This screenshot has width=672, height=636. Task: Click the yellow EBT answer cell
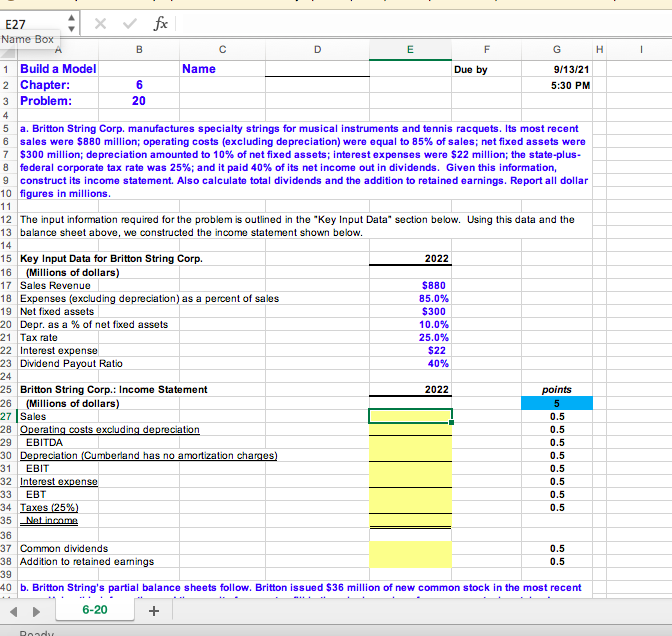point(410,494)
